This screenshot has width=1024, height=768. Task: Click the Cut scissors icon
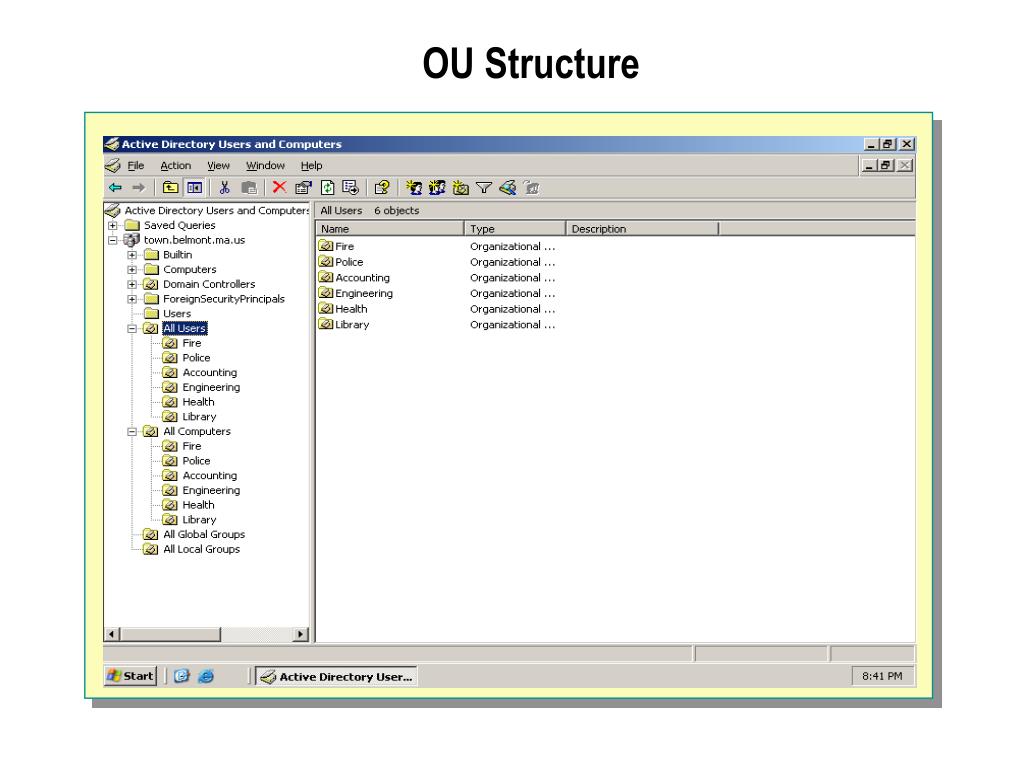click(225, 188)
